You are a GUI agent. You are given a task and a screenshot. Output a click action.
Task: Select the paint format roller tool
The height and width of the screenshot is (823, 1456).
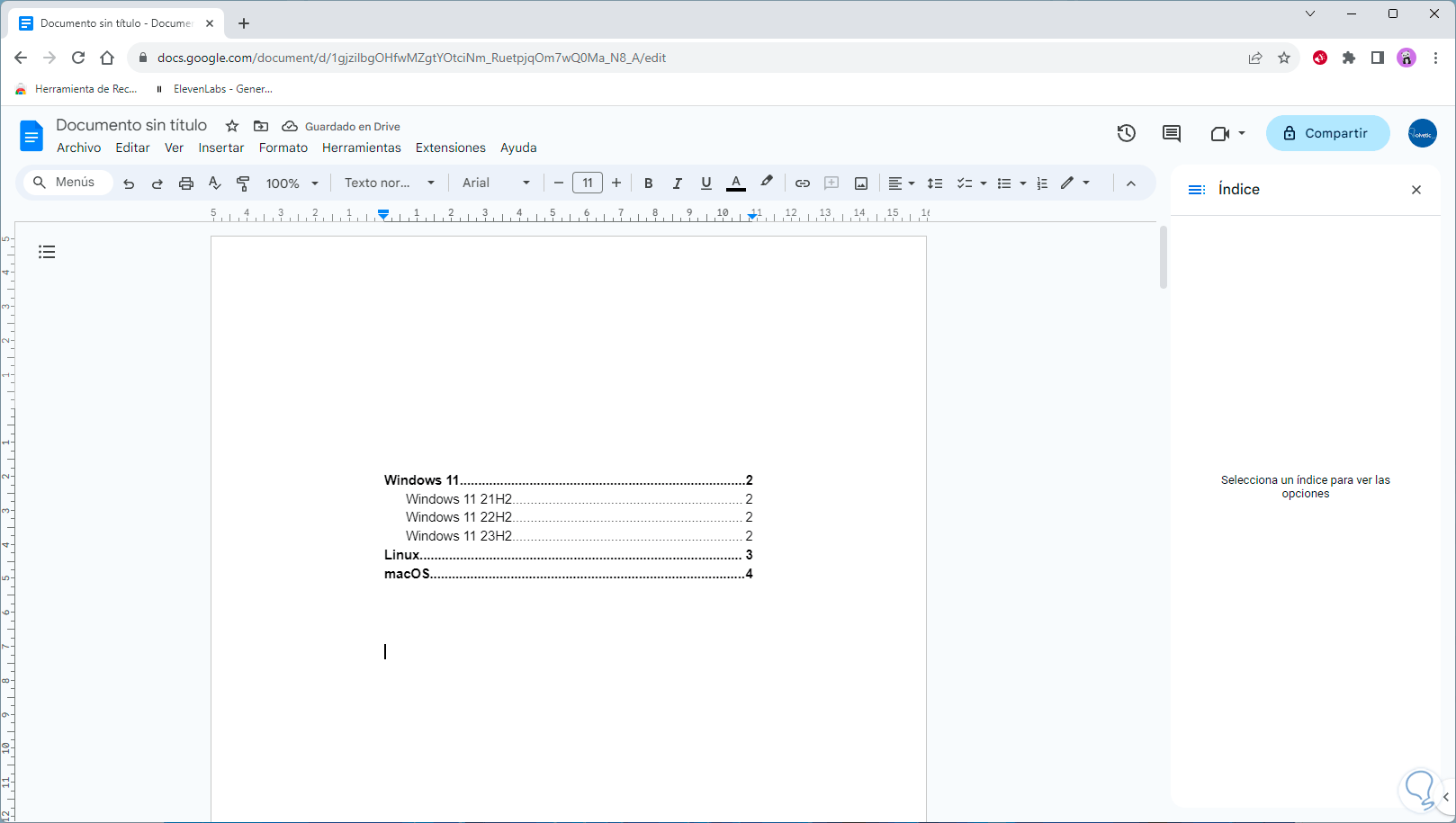tap(243, 183)
